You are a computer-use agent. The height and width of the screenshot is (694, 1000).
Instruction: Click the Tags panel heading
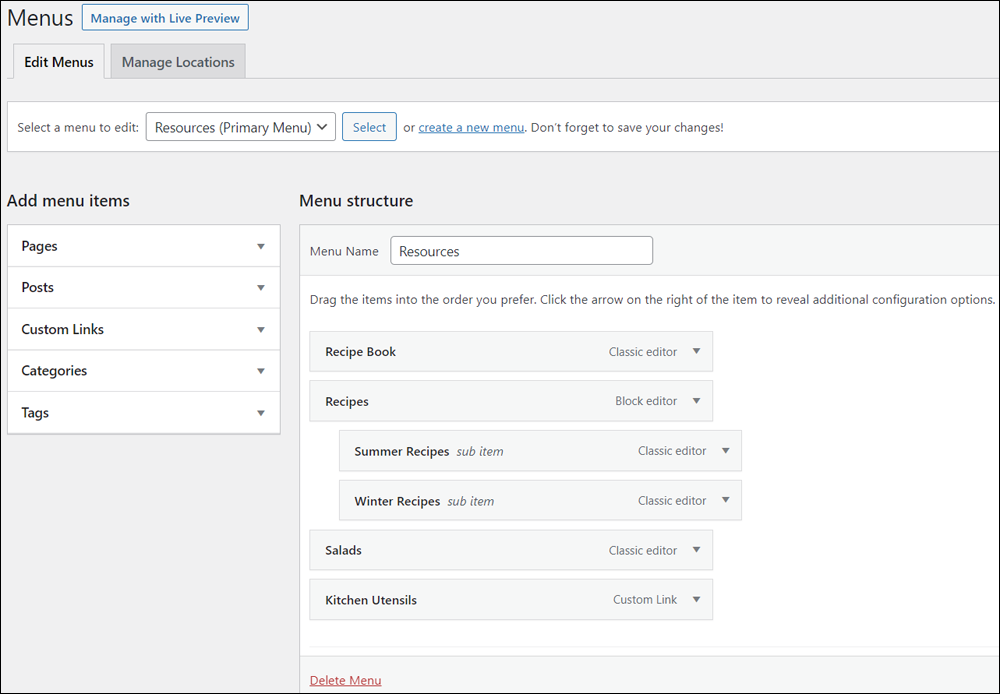pyautogui.click(x=35, y=413)
